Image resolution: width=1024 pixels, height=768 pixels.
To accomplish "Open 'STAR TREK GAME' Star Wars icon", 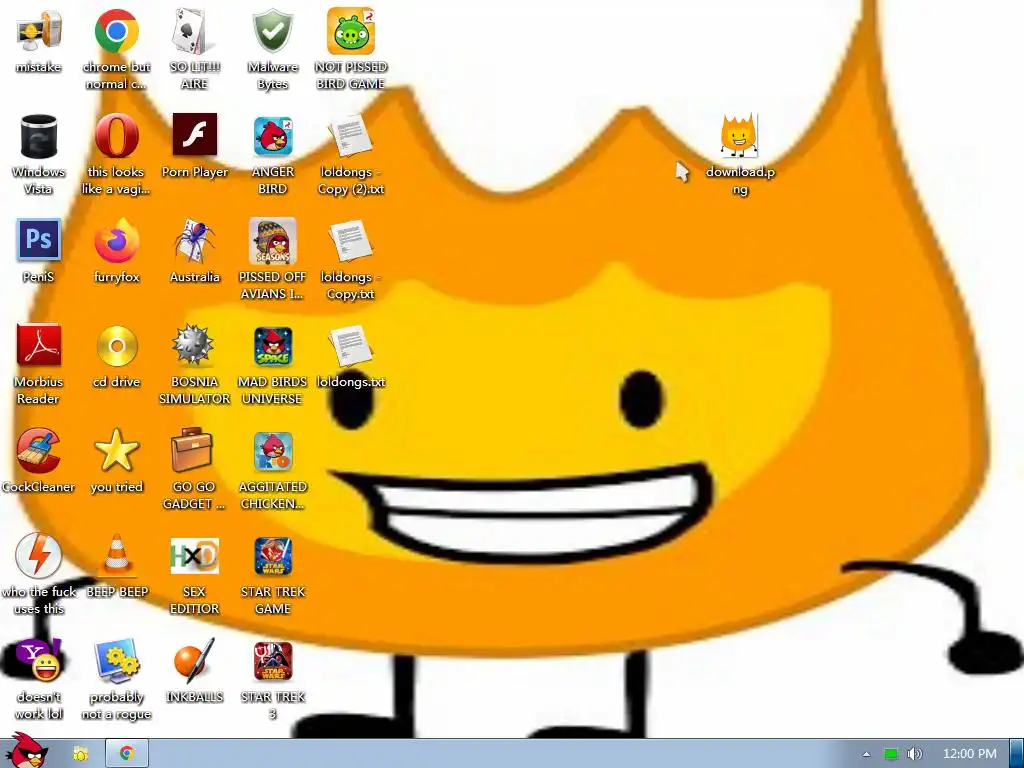I will [273, 556].
